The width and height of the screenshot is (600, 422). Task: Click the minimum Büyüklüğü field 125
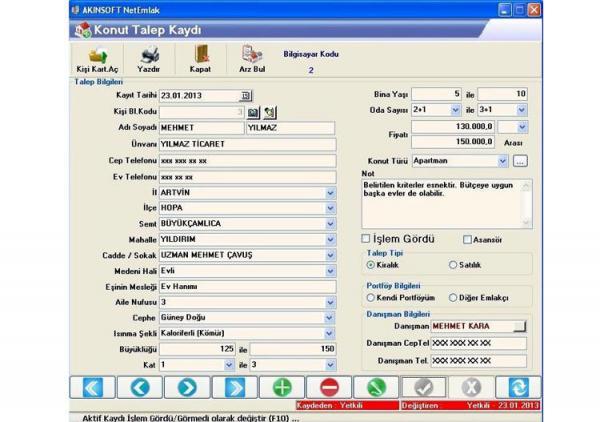point(197,349)
